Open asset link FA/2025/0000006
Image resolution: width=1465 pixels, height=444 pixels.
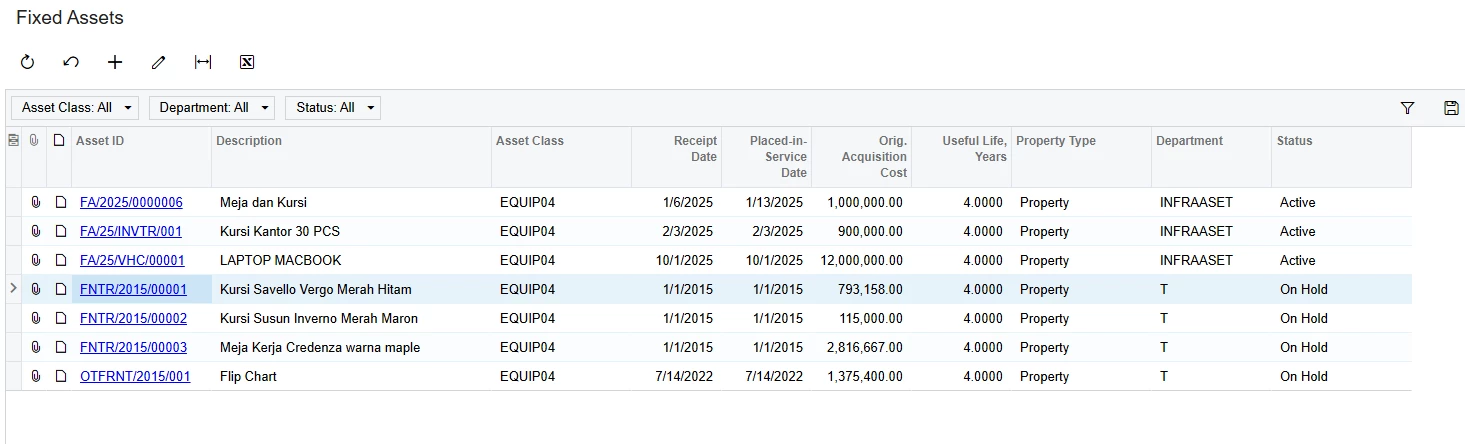tap(131, 203)
